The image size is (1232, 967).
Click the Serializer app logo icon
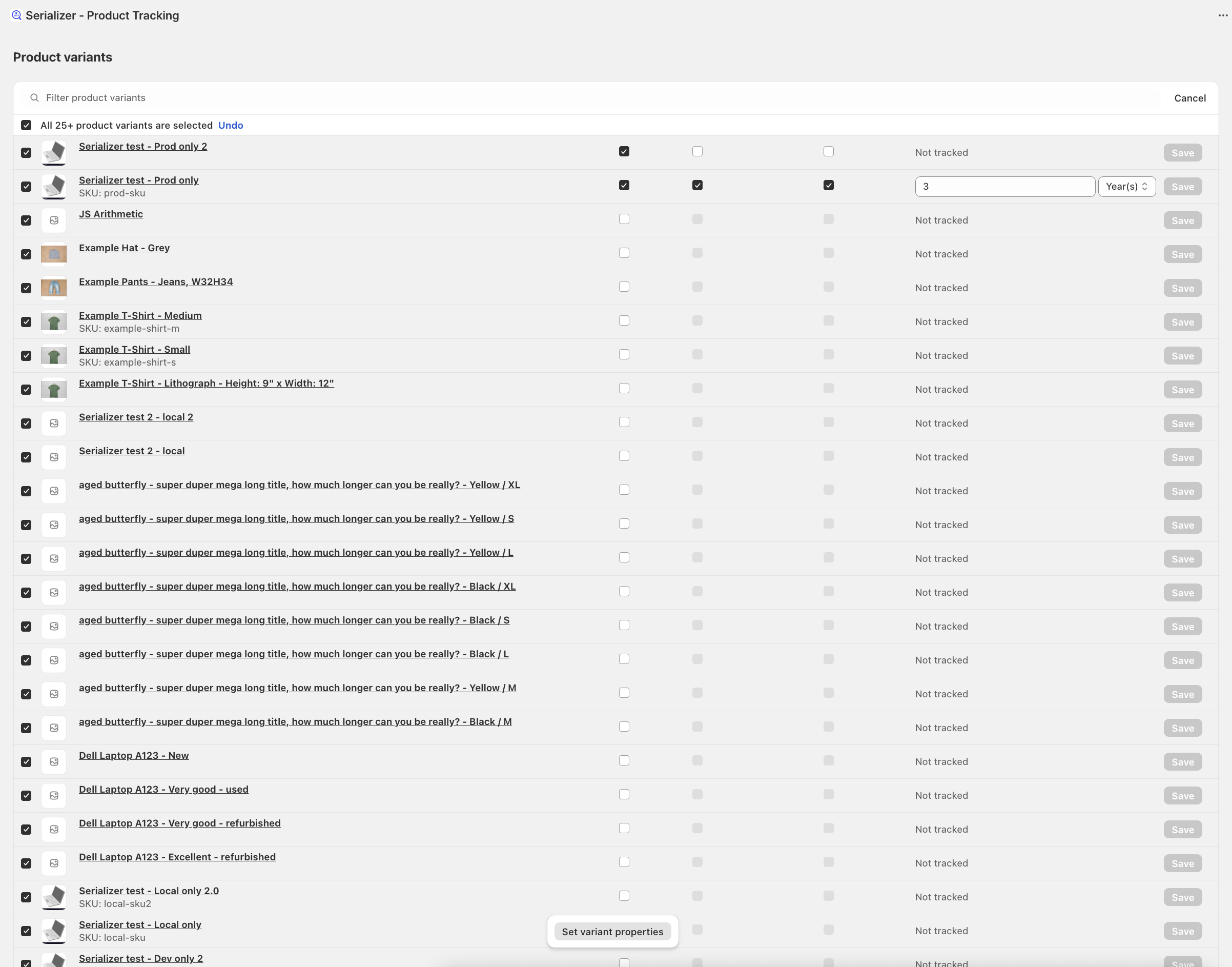pos(16,15)
